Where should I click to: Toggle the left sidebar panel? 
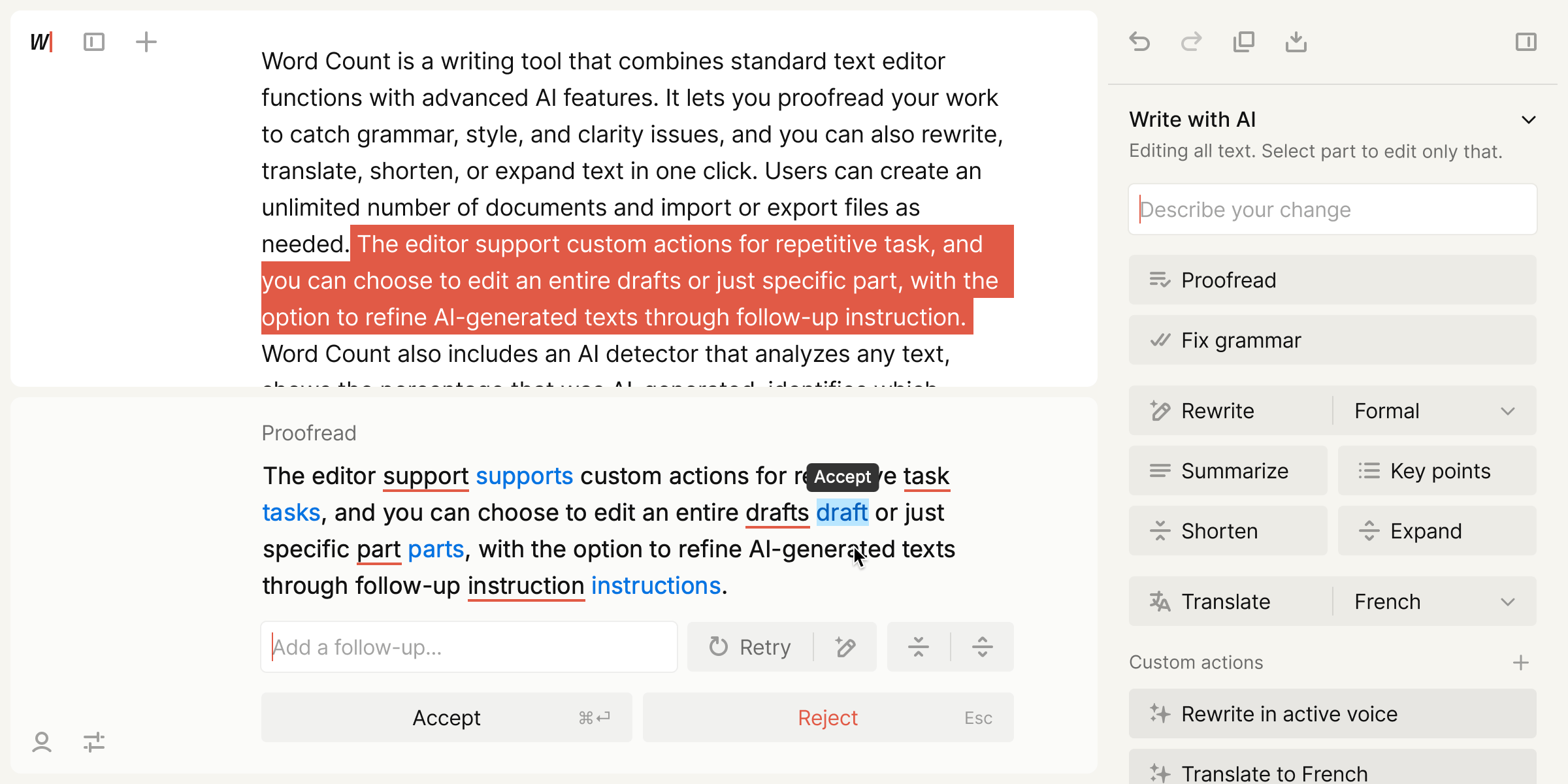tap(94, 42)
